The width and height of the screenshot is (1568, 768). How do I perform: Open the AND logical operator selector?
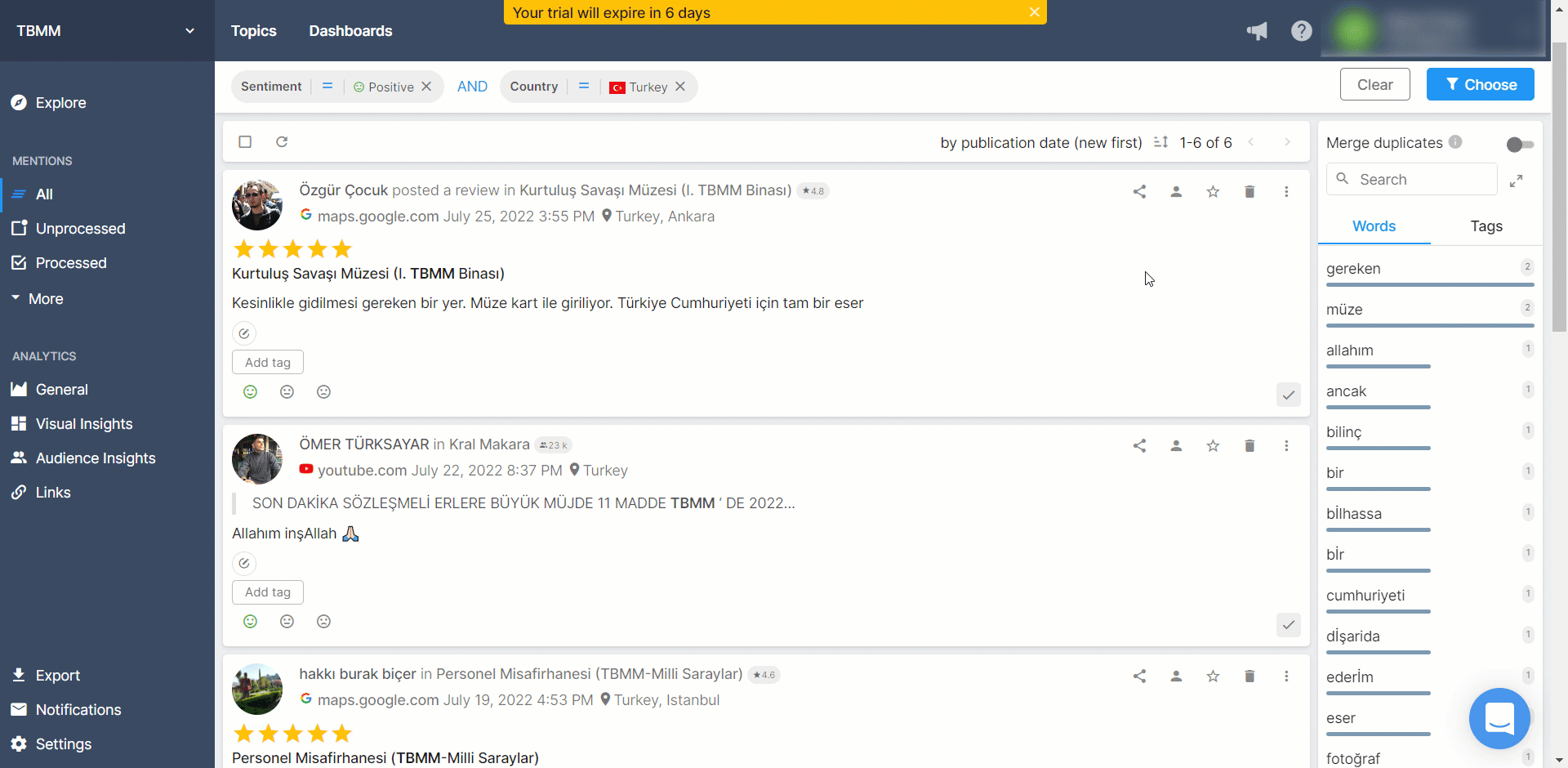(x=472, y=87)
